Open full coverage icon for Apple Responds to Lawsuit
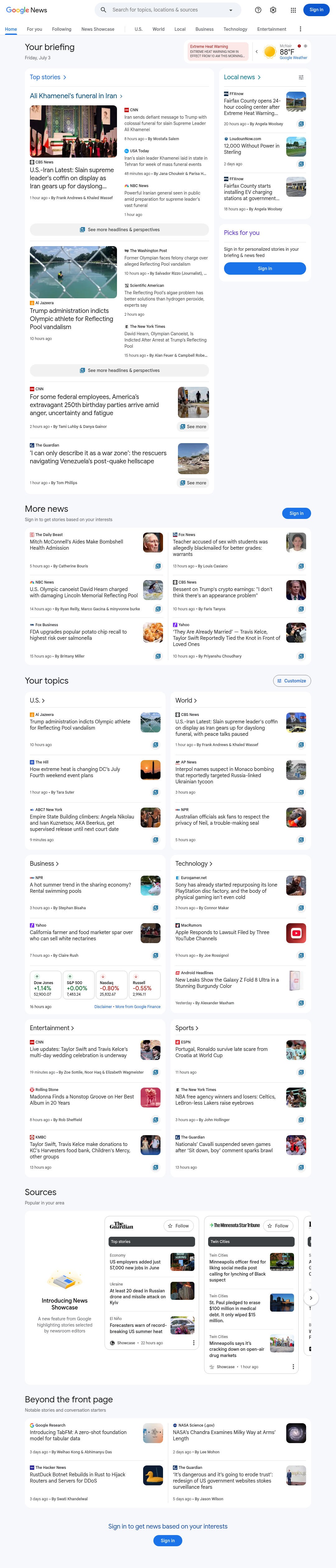Screen dimensions: 336x1568 pyautogui.click(x=301, y=956)
